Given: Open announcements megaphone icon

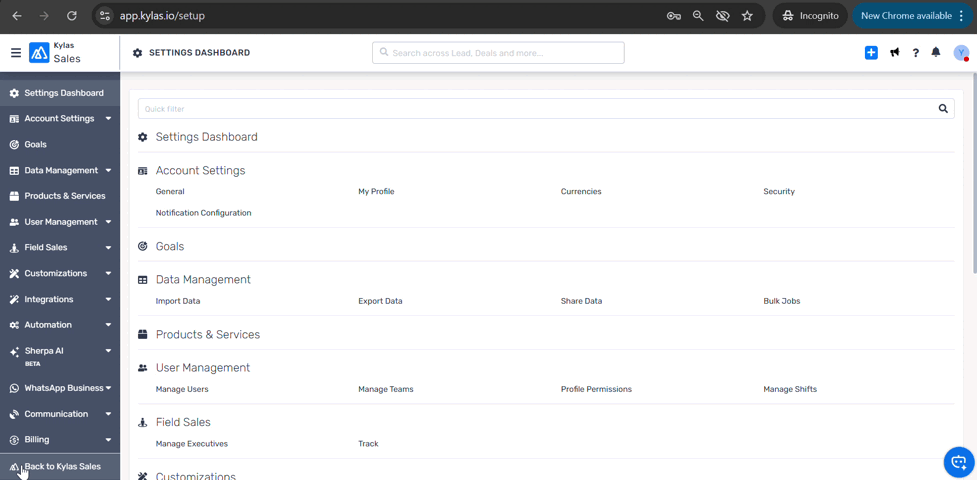Looking at the screenshot, I should coord(895,53).
